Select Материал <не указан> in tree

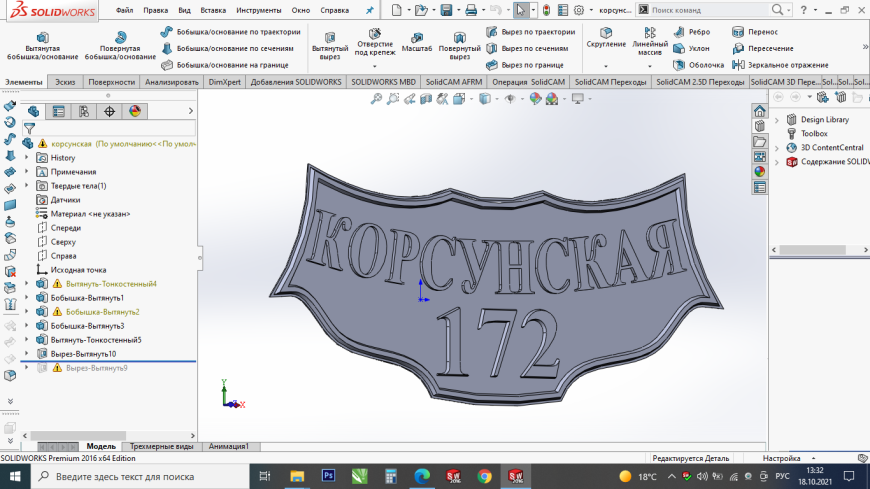point(83,214)
